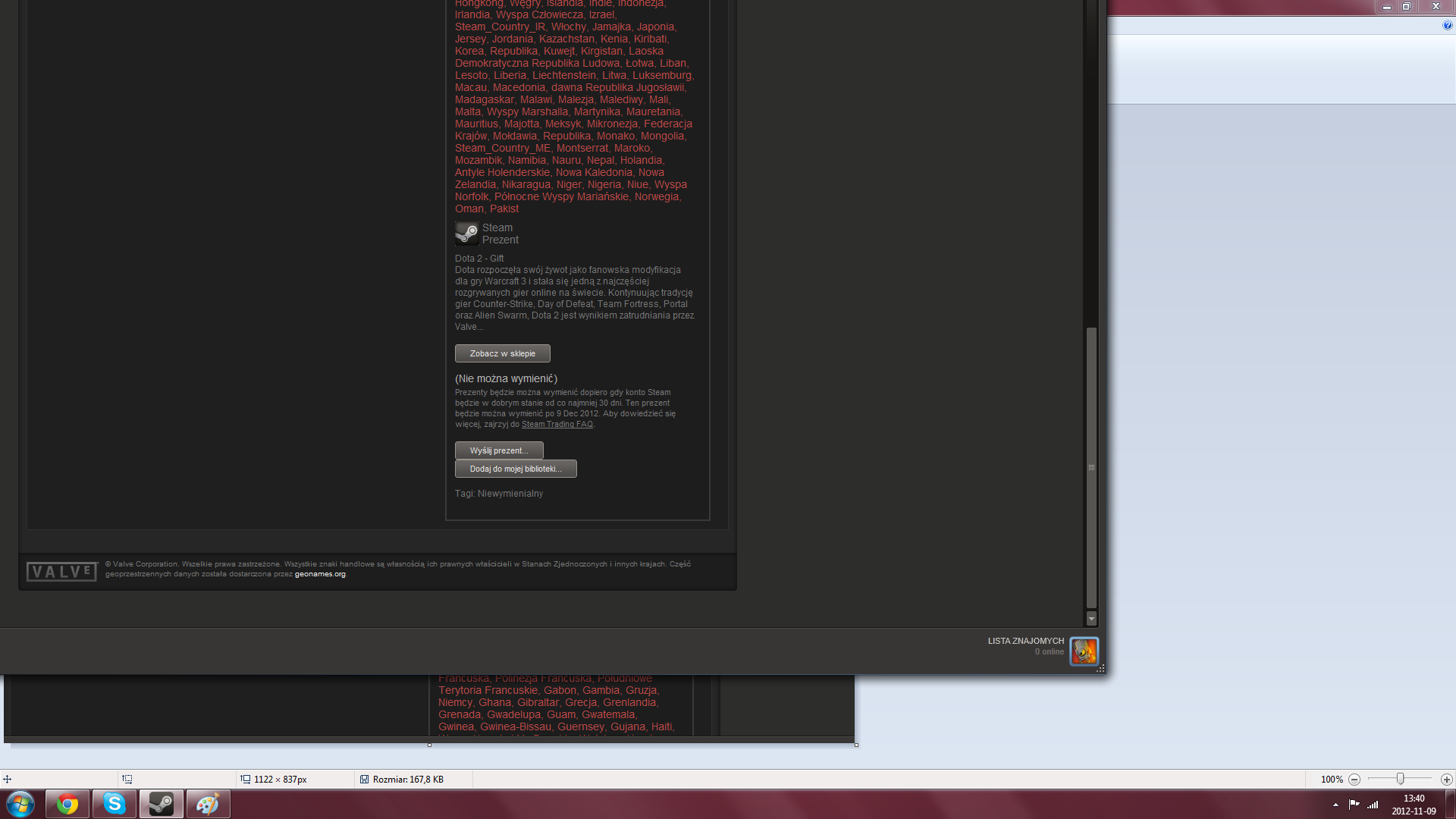
Task: Click the zoom out minus icon in Paint
Action: point(1354,780)
